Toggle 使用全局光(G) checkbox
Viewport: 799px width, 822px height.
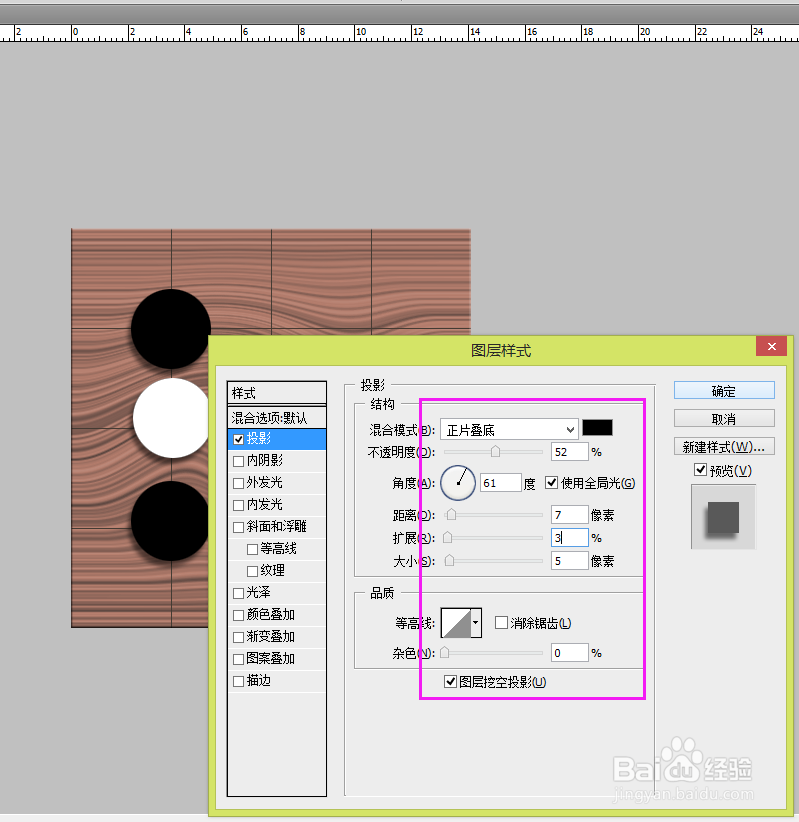[x=552, y=482]
